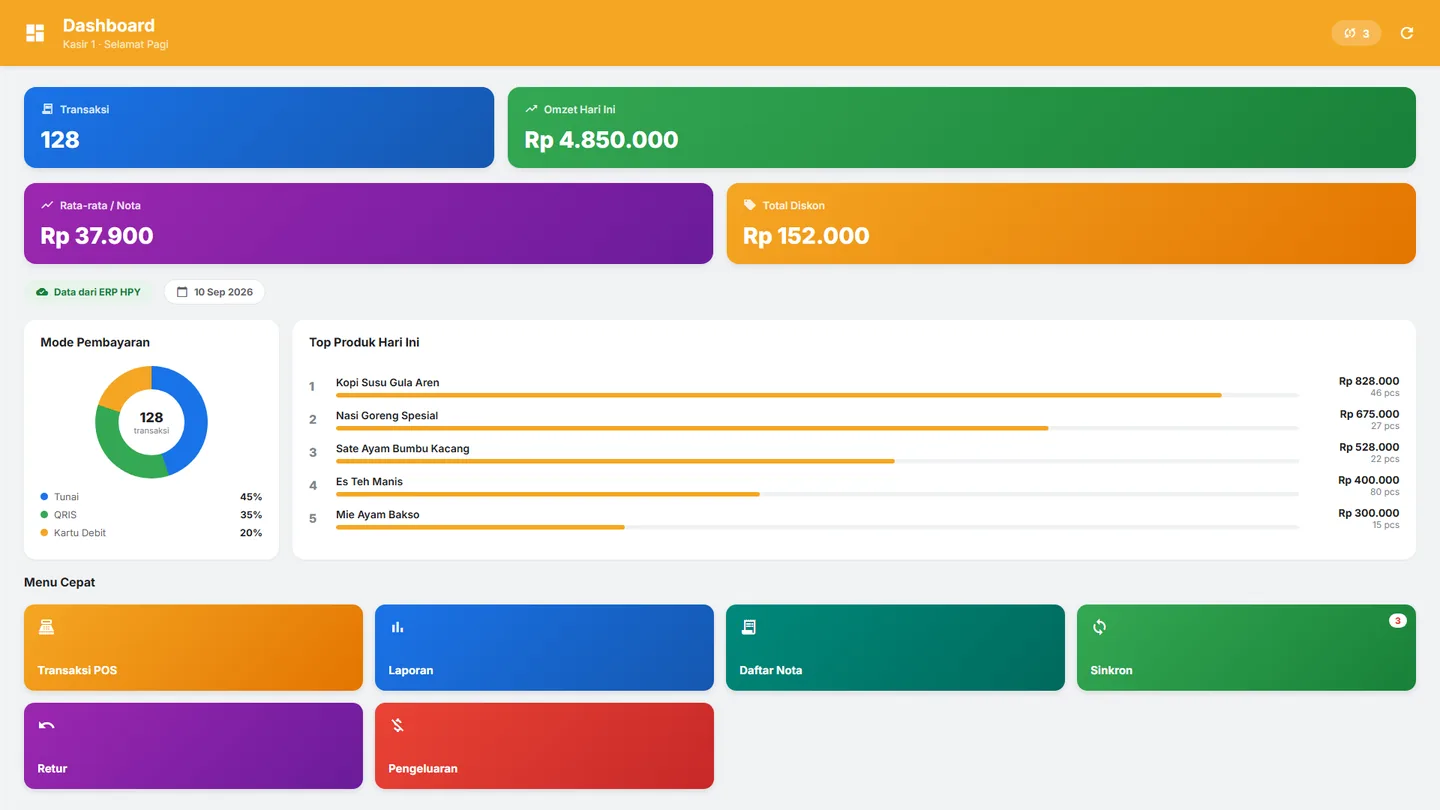Click the 10 Sep 2026 date text

coord(223,292)
